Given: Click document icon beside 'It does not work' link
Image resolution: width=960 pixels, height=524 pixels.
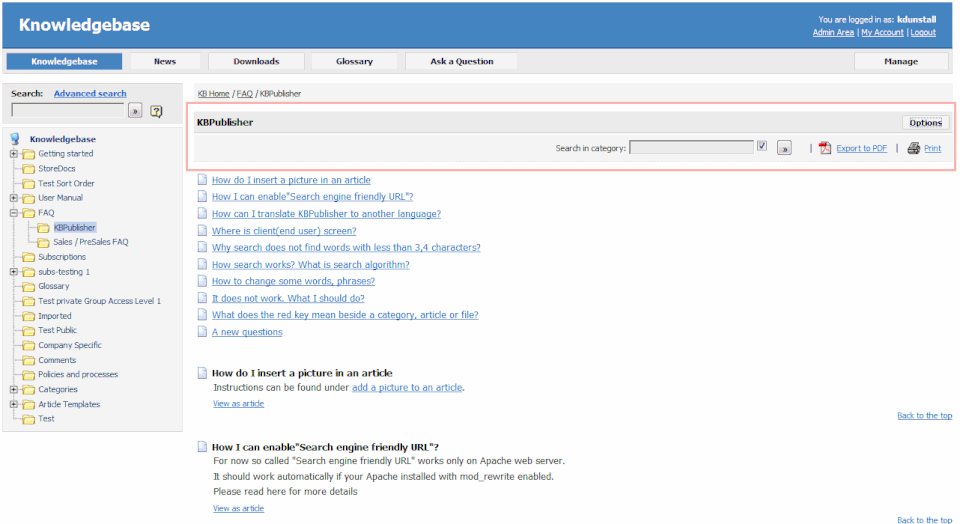Looking at the screenshot, I should coord(202,298).
